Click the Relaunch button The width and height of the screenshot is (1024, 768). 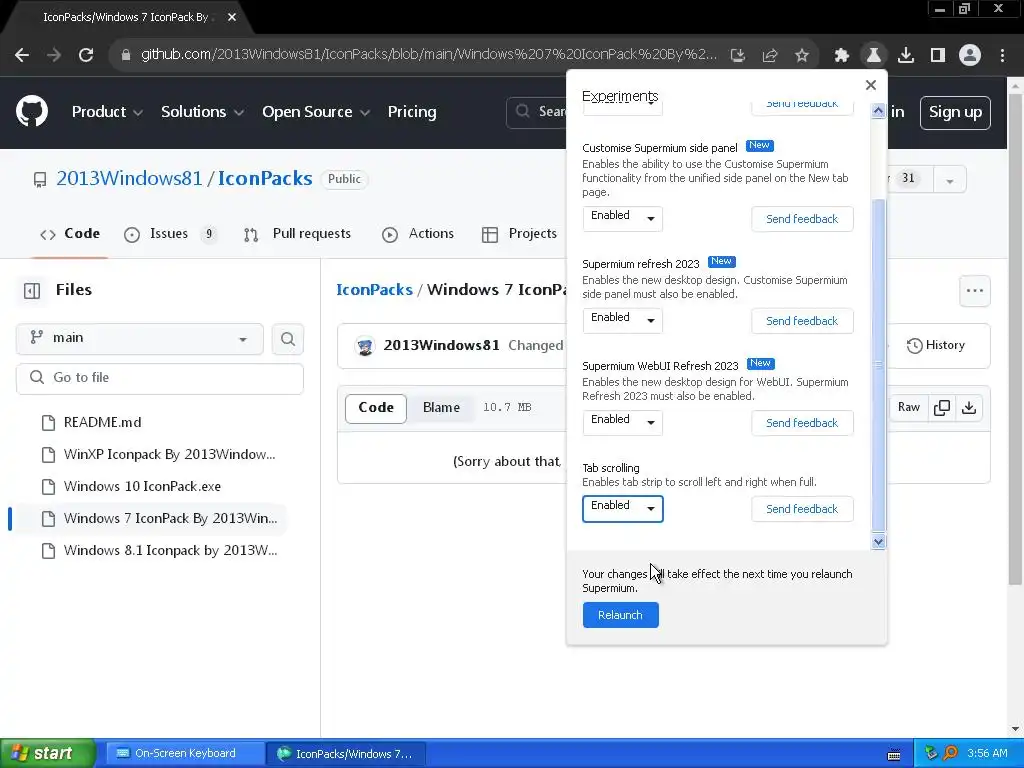pyautogui.click(x=620, y=615)
